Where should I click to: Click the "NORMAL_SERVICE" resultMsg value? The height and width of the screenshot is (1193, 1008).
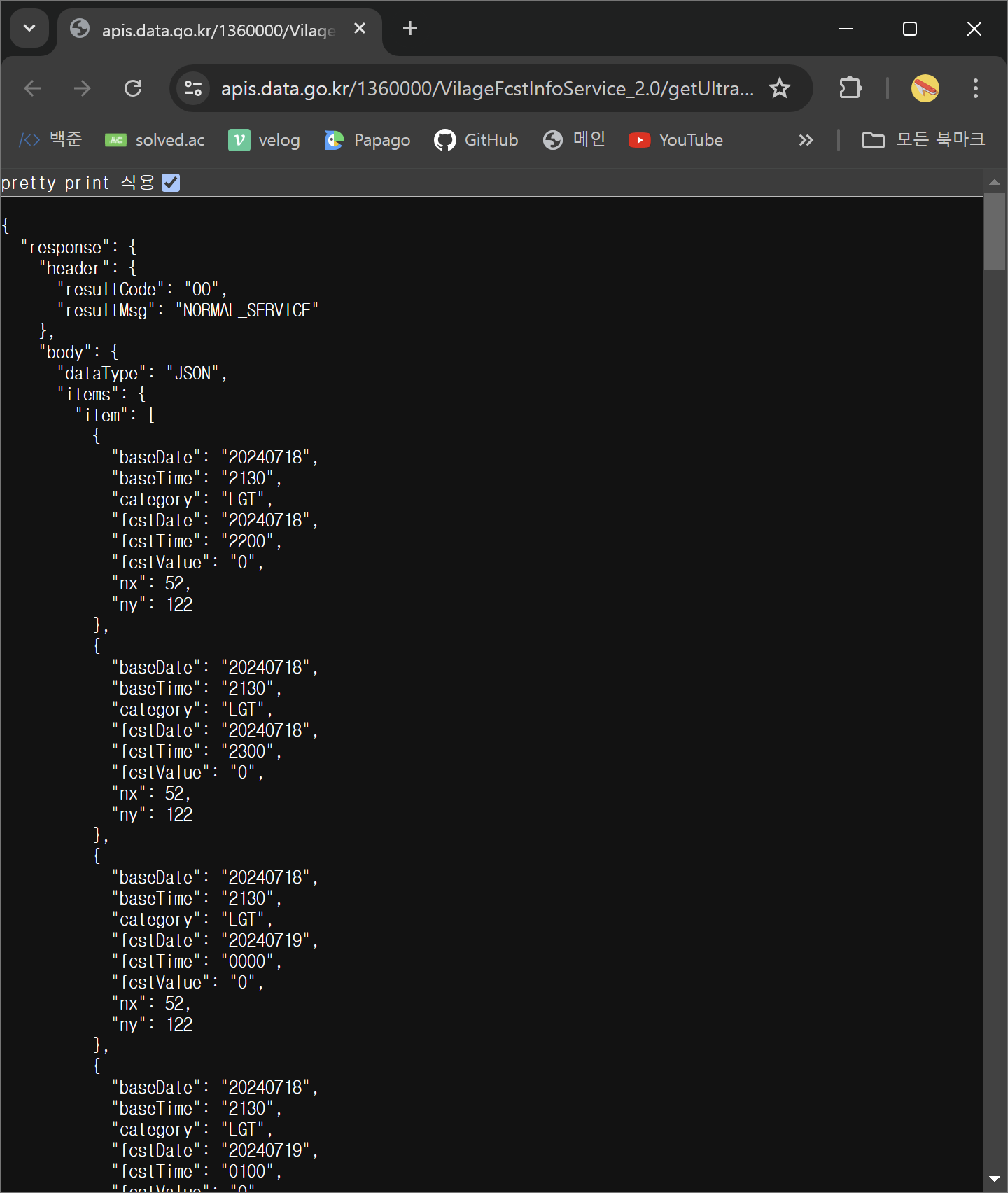click(x=247, y=310)
